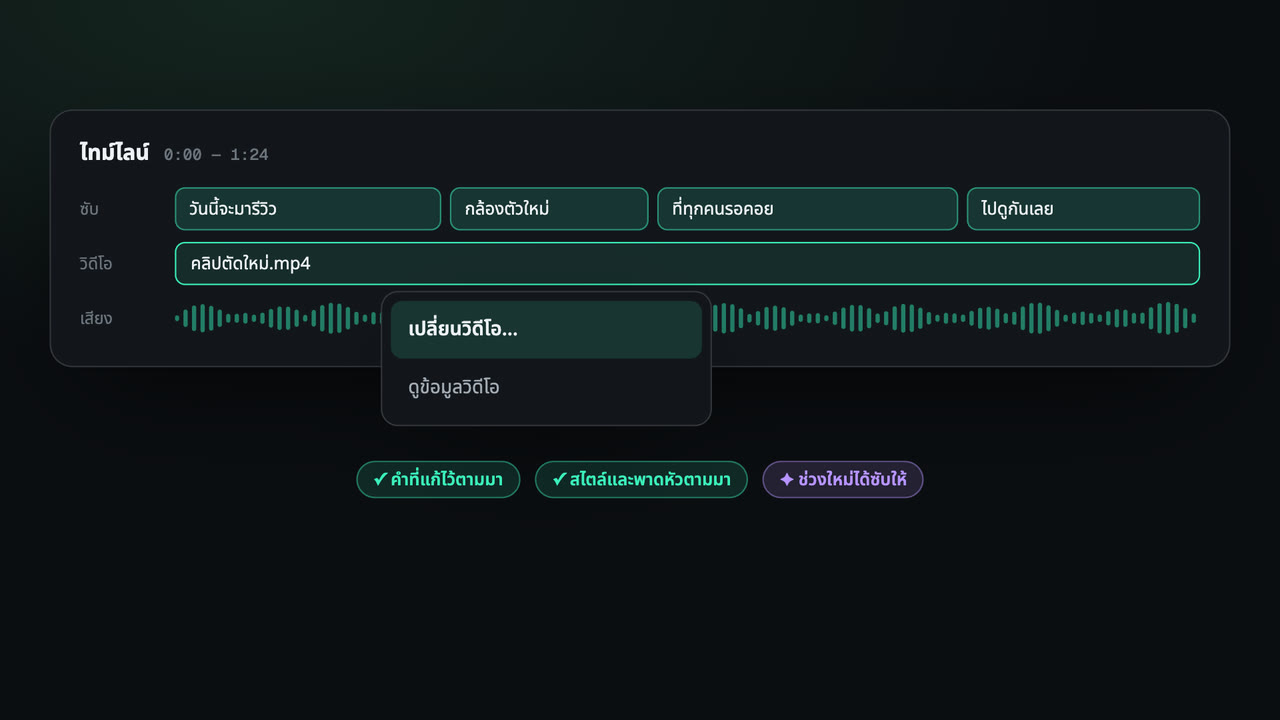1280x720 pixels.
Task: Choose "ดูข้อมูลวิดีโอ" from the context menu
Action: pyautogui.click(x=546, y=388)
